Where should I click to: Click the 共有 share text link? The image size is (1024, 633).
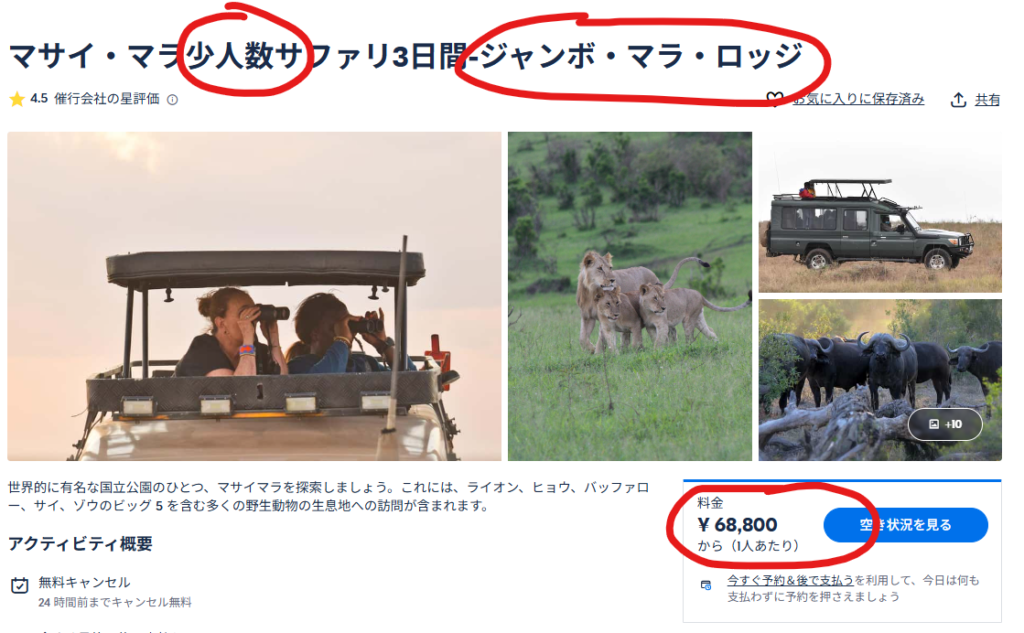(x=987, y=100)
